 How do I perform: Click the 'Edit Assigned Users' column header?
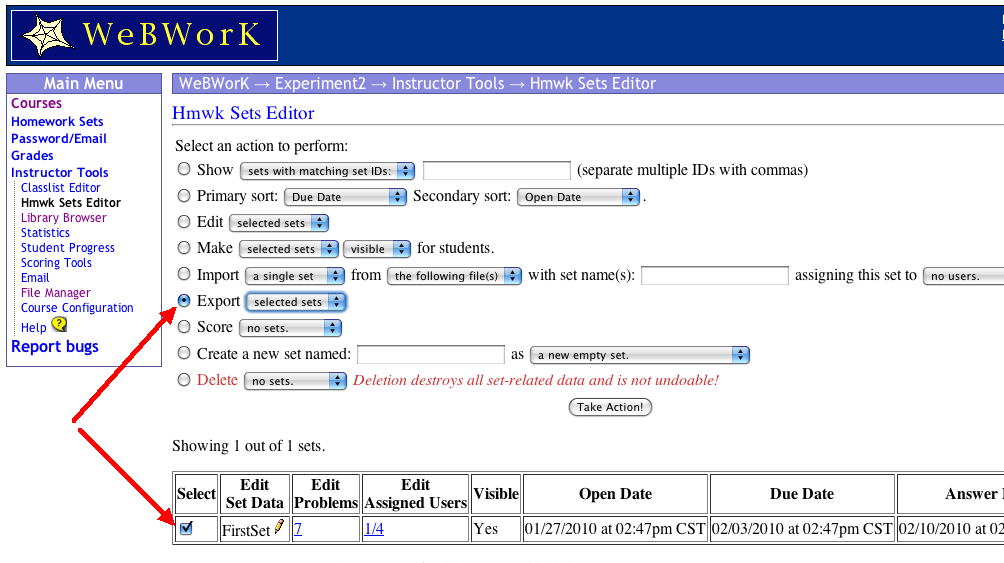click(x=416, y=494)
